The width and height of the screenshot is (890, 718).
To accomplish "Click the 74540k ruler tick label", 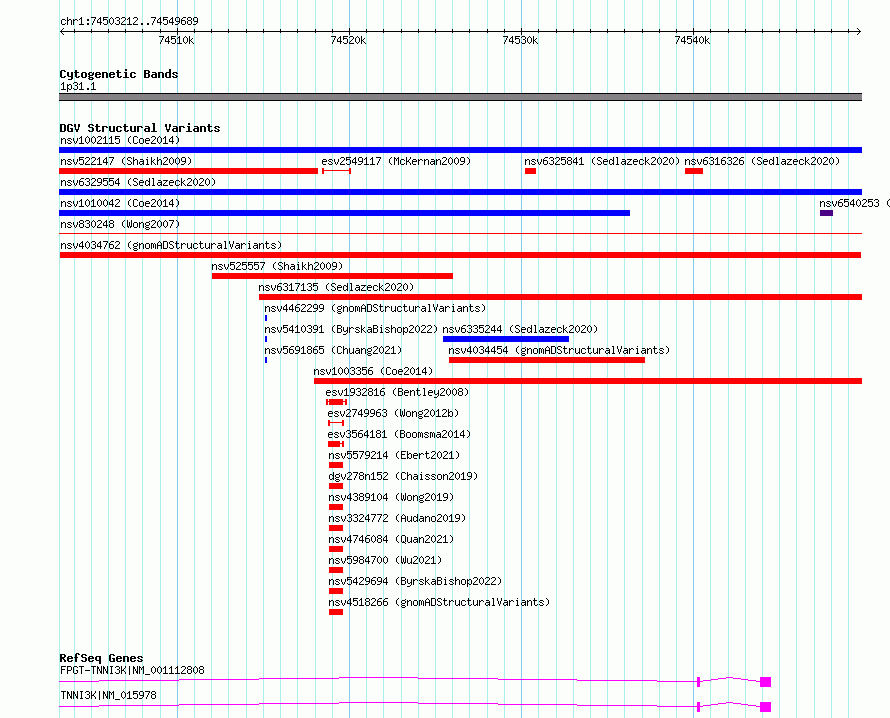I will tap(692, 40).
